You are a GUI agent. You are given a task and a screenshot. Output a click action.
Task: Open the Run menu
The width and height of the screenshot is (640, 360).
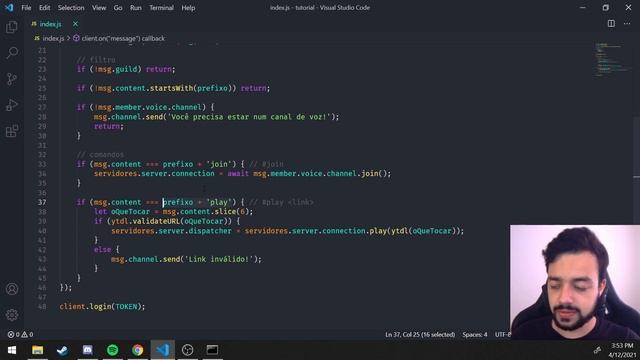[x=136, y=8]
